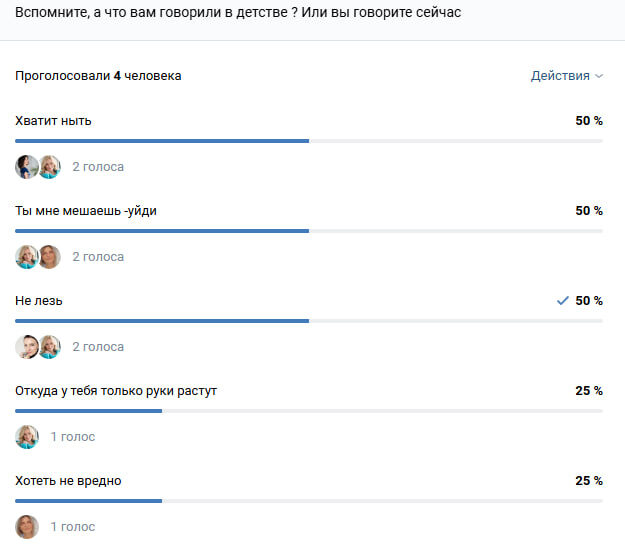Click first voter avatar under 'Хватит ныть'
The width and height of the screenshot is (625, 549).
point(26,167)
